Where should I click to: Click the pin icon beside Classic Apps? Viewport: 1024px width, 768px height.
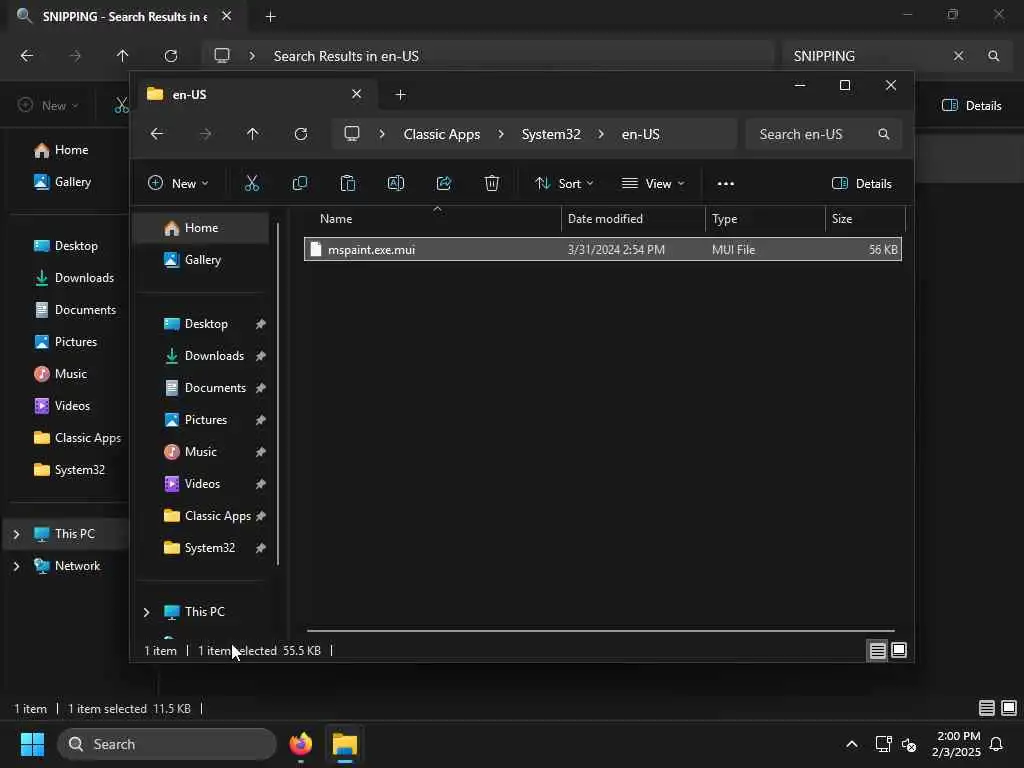point(261,516)
